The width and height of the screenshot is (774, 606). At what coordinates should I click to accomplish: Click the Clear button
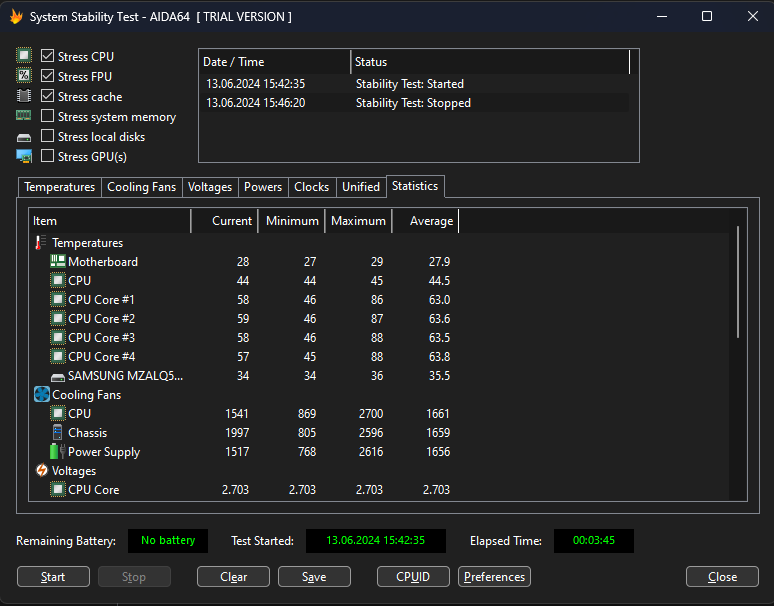pos(233,576)
